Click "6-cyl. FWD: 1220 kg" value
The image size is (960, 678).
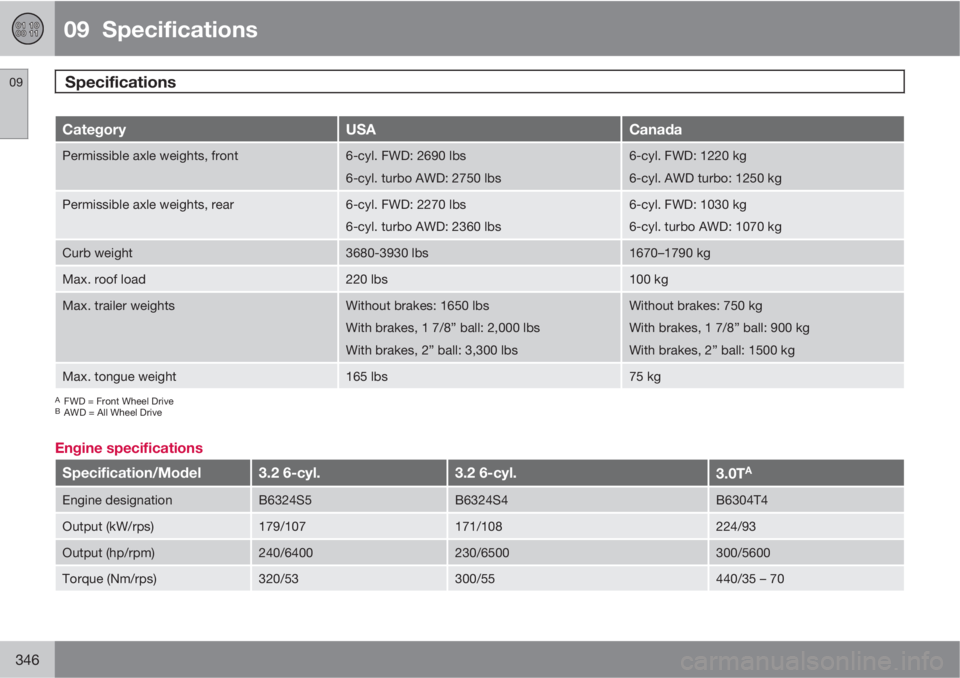click(x=688, y=156)
